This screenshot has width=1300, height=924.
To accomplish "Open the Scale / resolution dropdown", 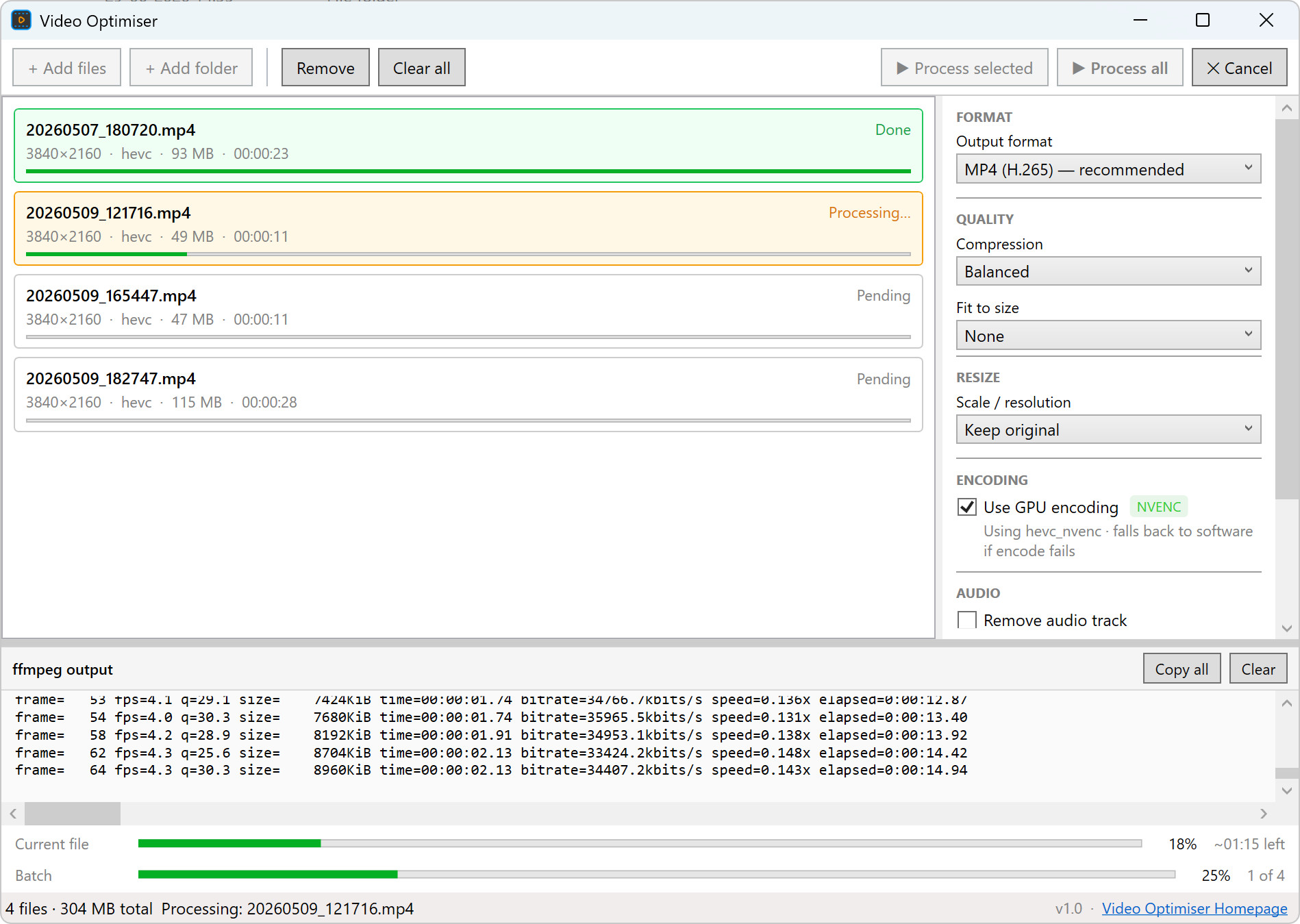I will (1108, 429).
